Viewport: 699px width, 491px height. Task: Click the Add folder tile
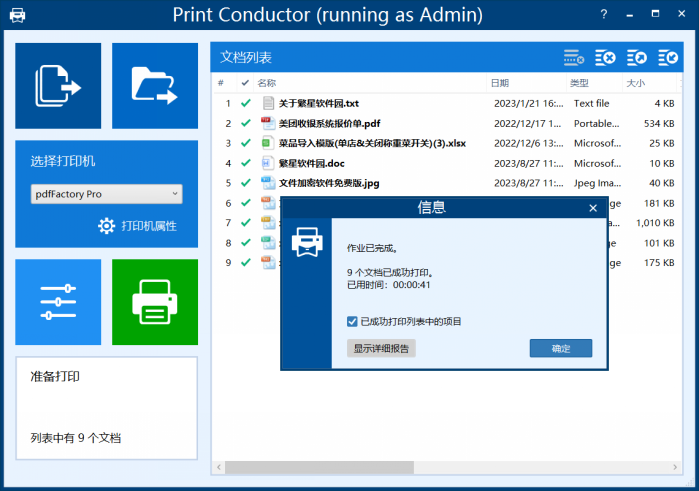(x=155, y=86)
